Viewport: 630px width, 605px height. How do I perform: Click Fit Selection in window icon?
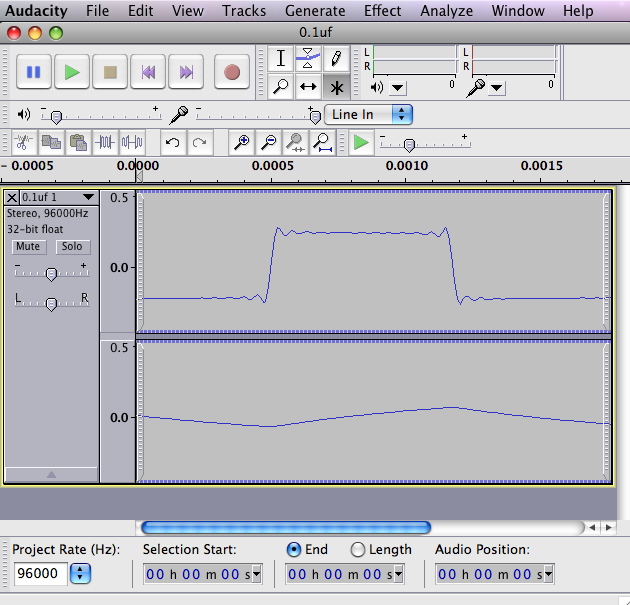295,142
